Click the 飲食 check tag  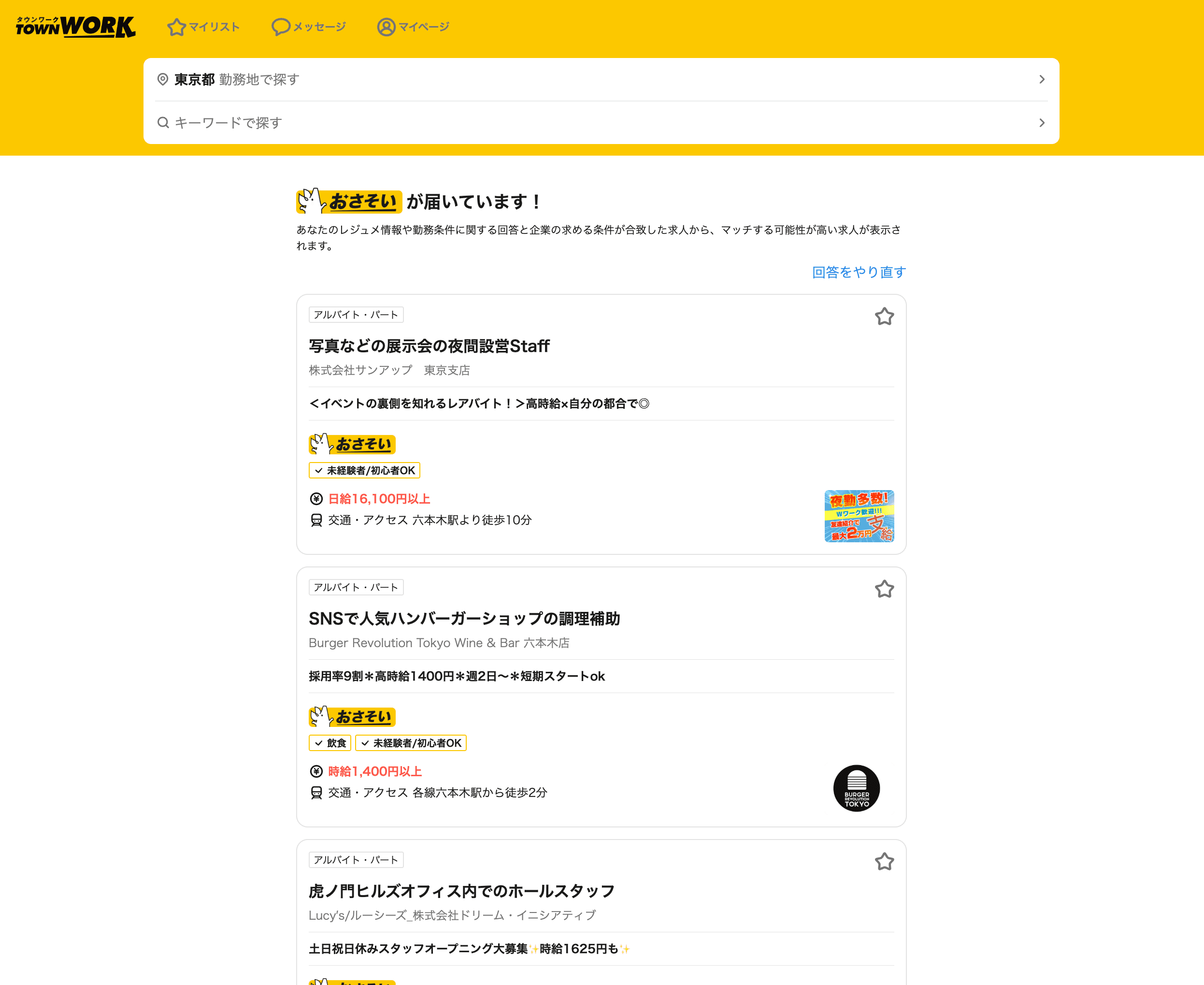[x=330, y=743]
